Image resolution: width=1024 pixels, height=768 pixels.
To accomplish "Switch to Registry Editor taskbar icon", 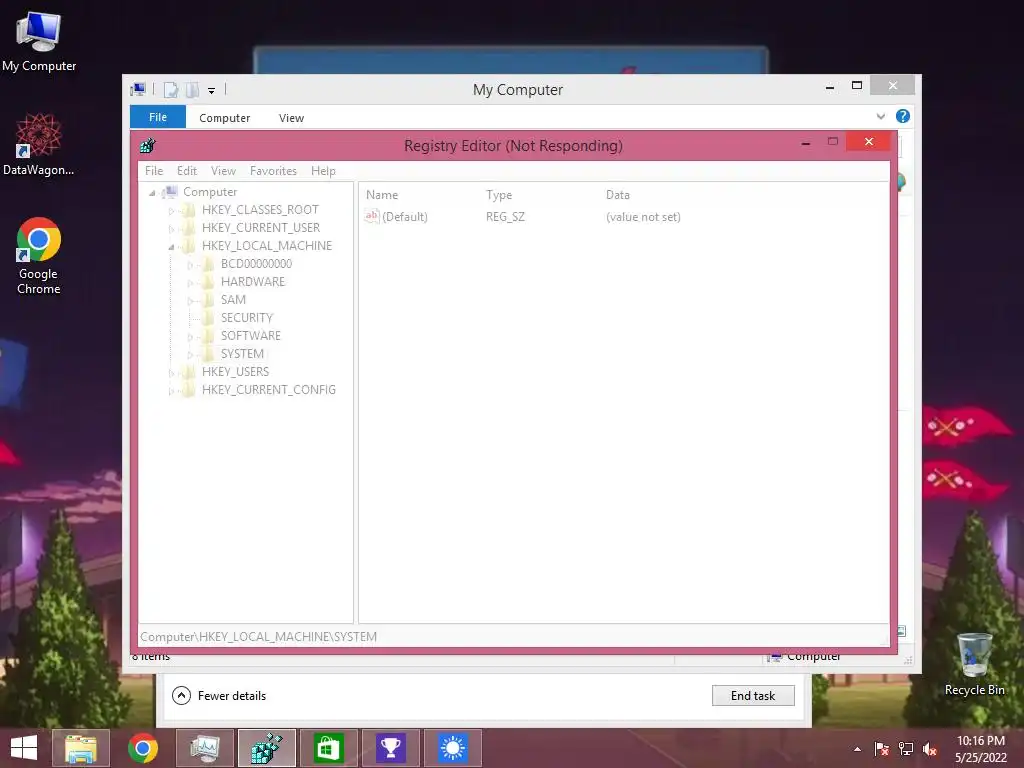I will (x=266, y=748).
